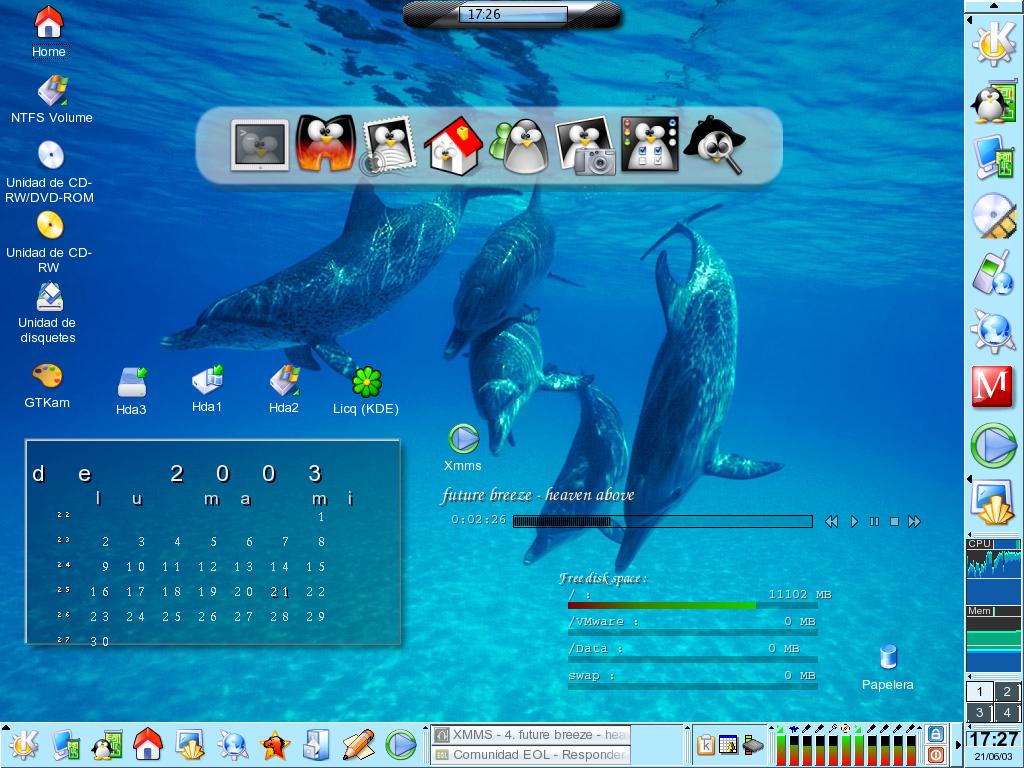This screenshot has height=768, width=1024.
Task: Open the Licq (KDE) desktop icon
Action: click(366, 382)
